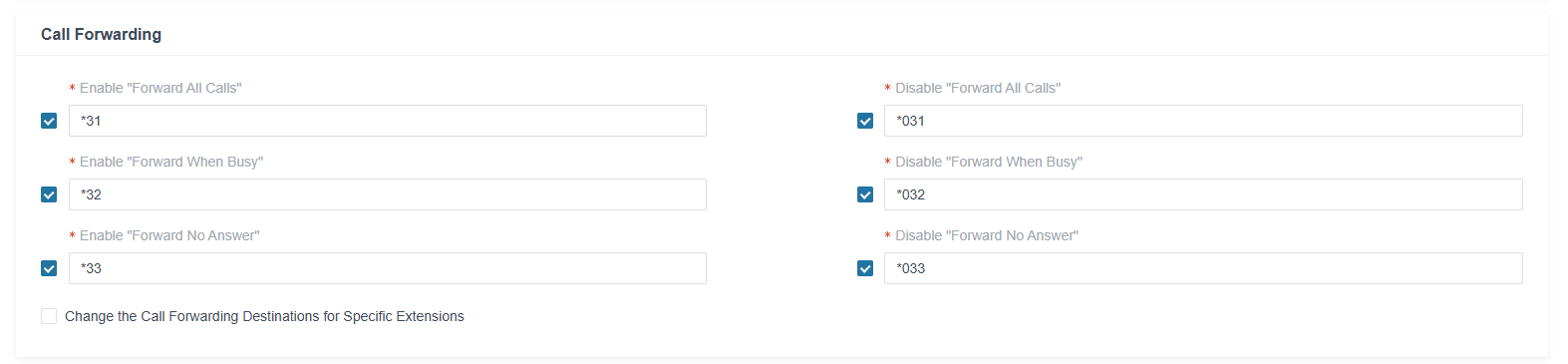The height and width of the screenshot is (364, 1568).
Task: Enable Change Call Forwarding Destinations checkbox
Action: coord(49,316)
